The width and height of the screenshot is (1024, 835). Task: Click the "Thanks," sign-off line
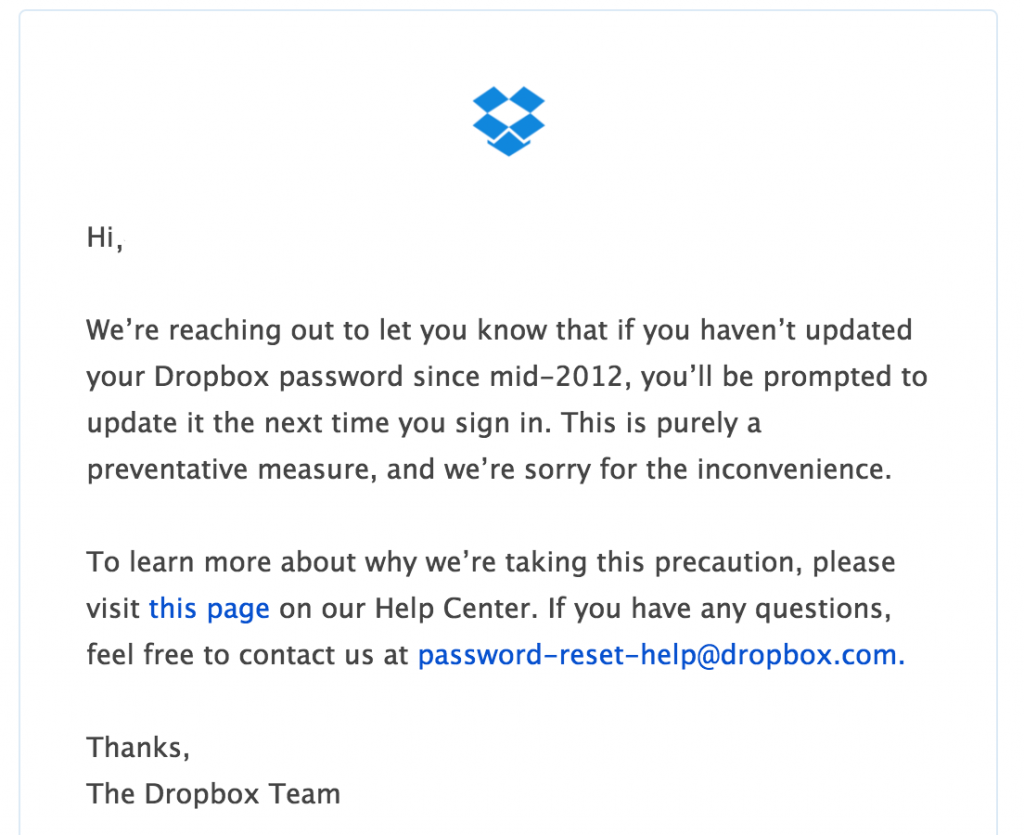(x=138, y=748)
